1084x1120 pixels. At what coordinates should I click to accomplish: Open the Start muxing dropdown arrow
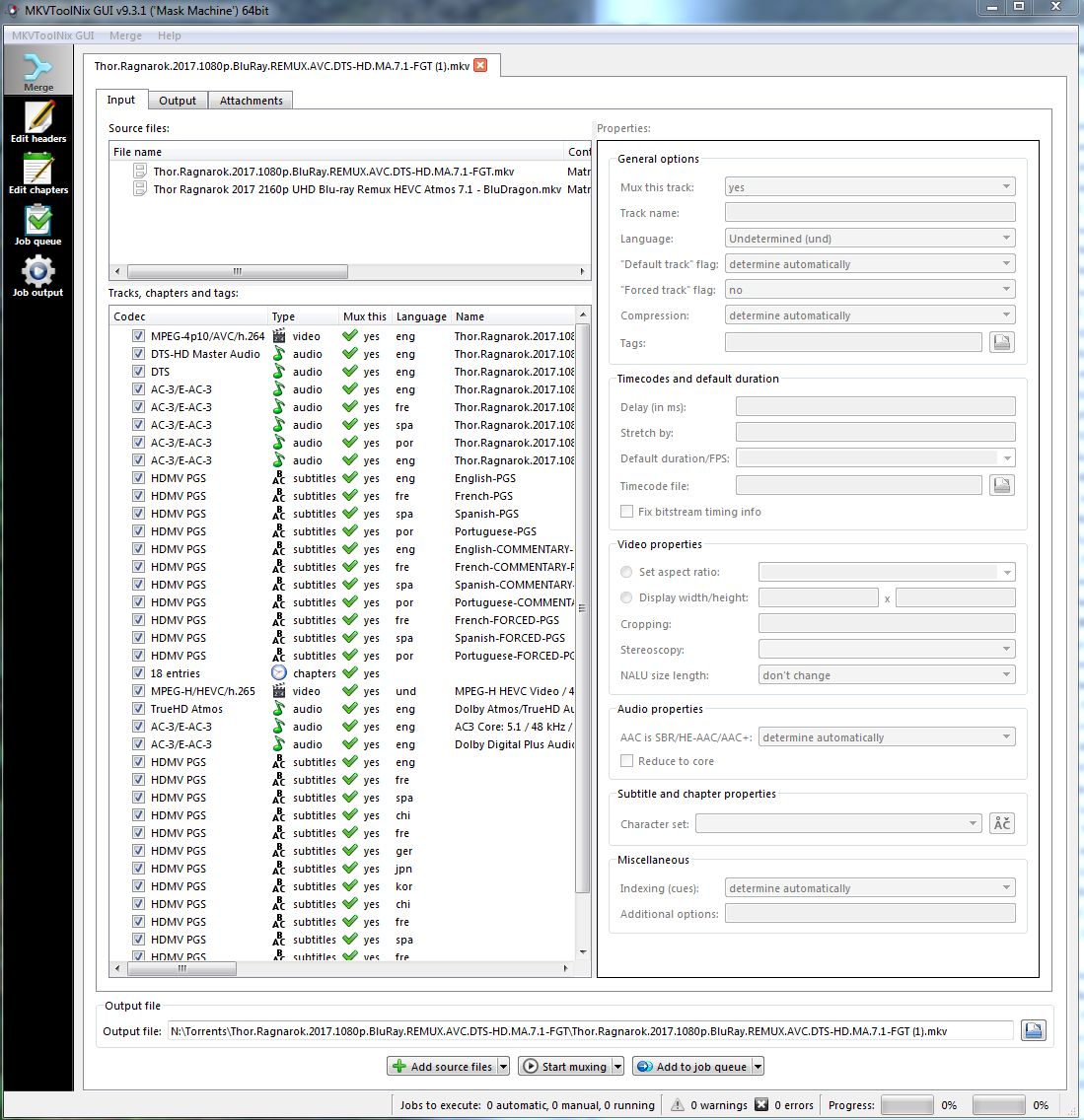pos(618,1067)
